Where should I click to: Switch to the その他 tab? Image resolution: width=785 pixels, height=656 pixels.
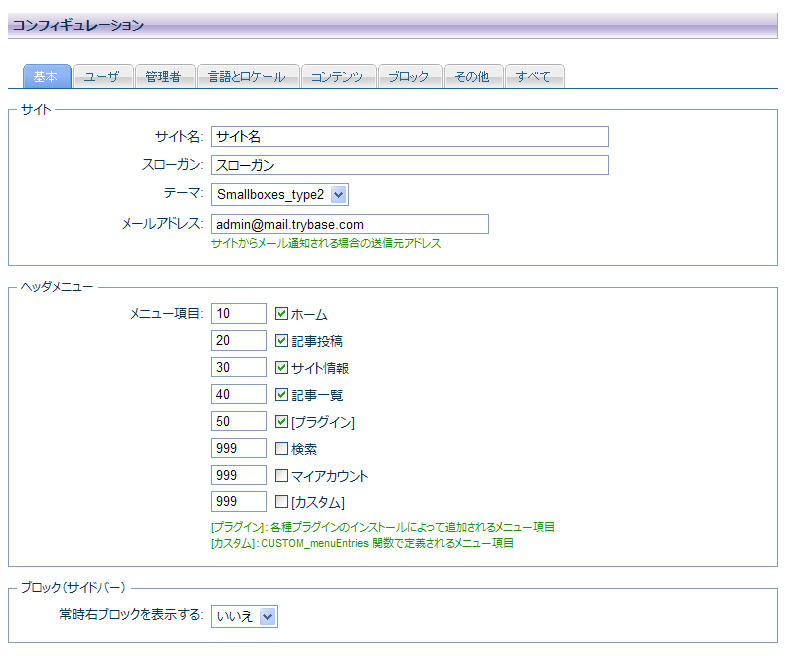pos(472,77)
